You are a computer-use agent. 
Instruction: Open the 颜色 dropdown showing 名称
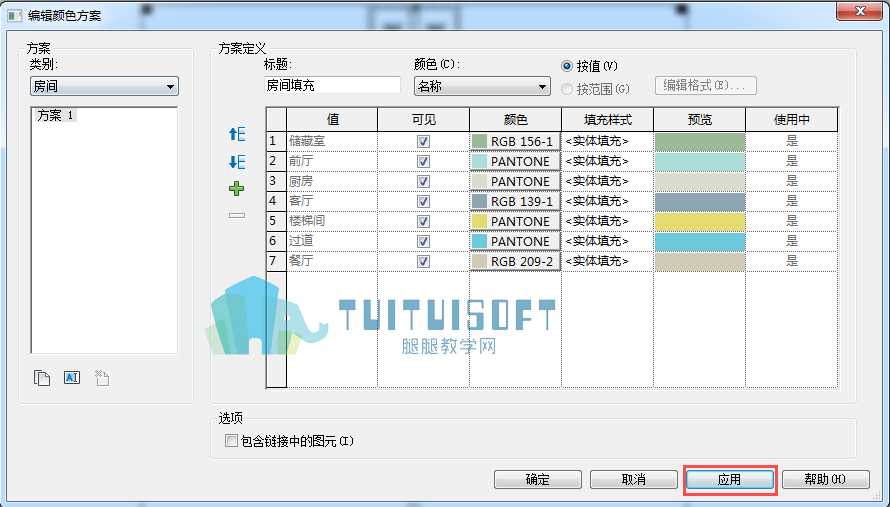pos(482,86)
